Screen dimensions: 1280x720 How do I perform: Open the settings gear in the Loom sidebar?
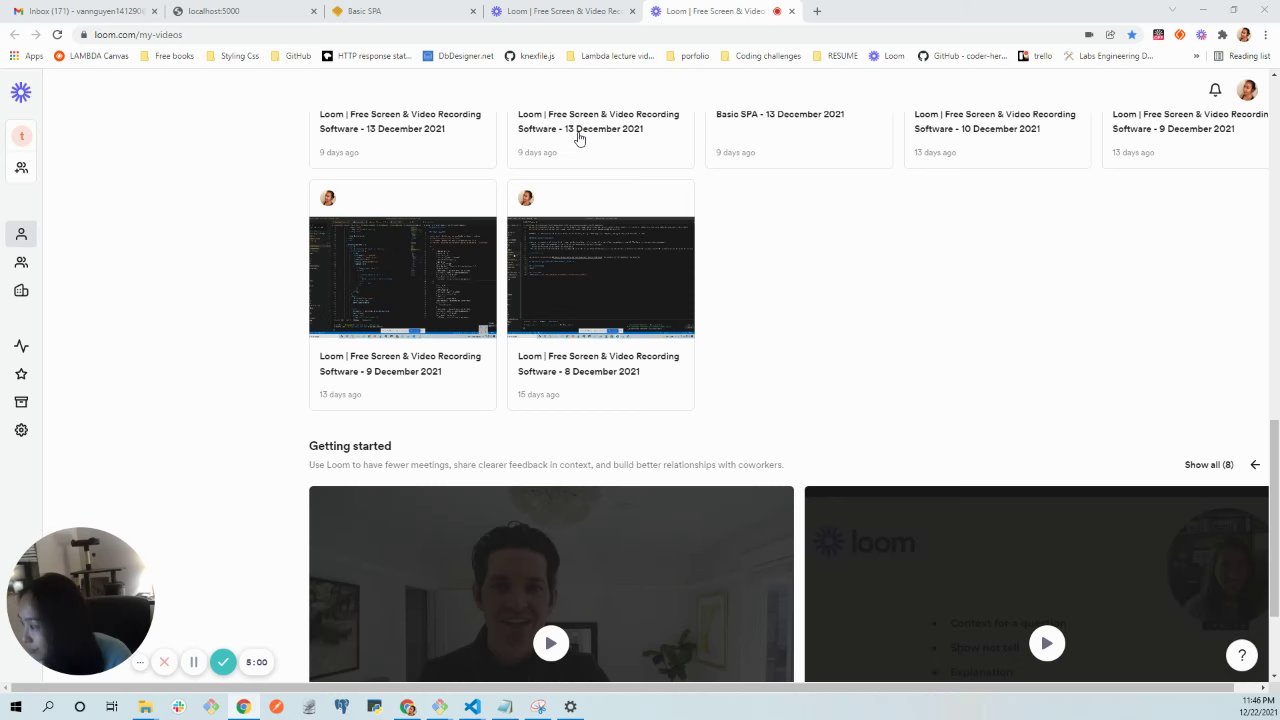click(x=21, y=430)
